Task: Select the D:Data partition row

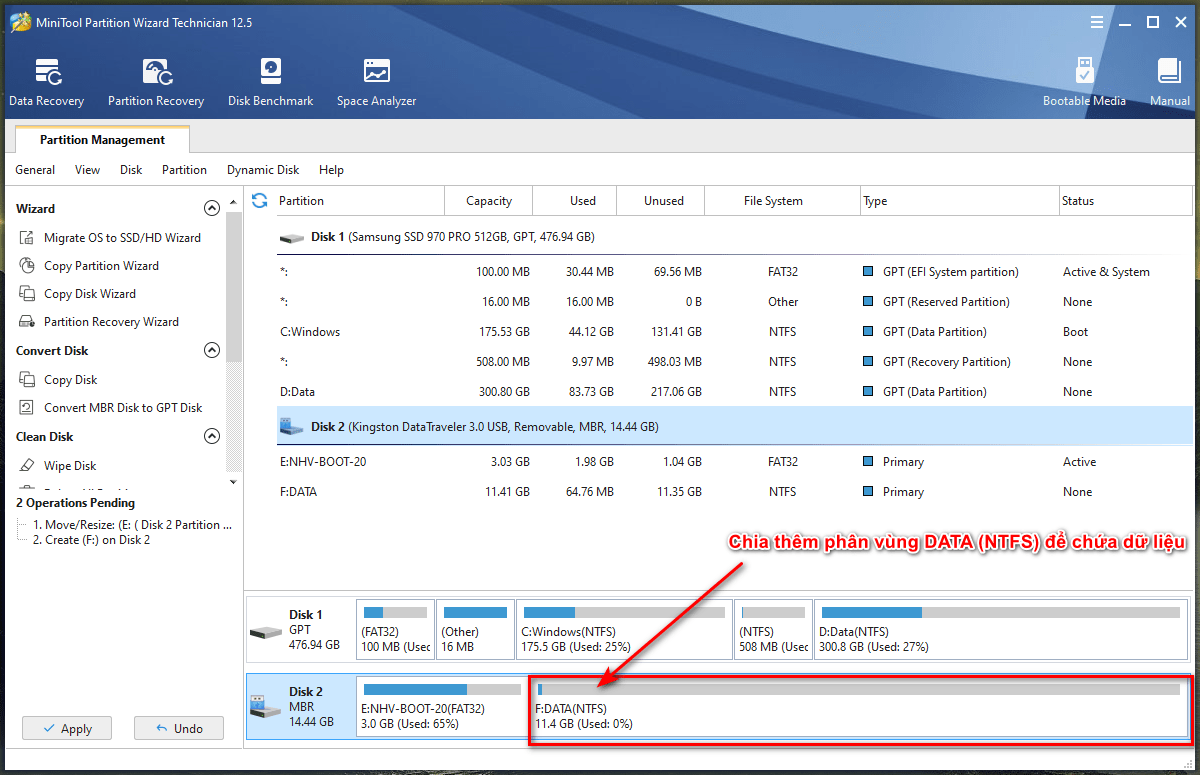Action: click(735, 392)
